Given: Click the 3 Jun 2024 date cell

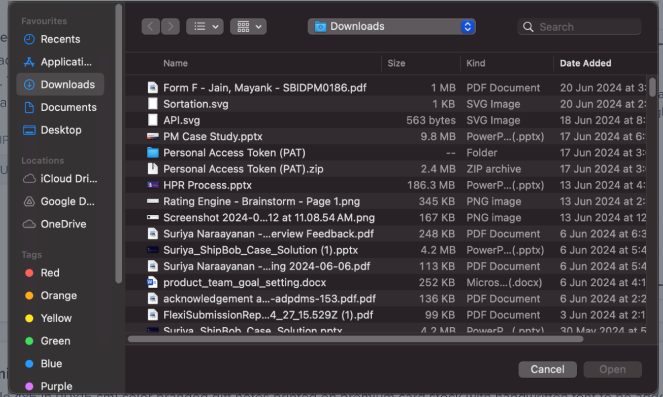Looking at the screenshot, I should [x=603, y=315].
